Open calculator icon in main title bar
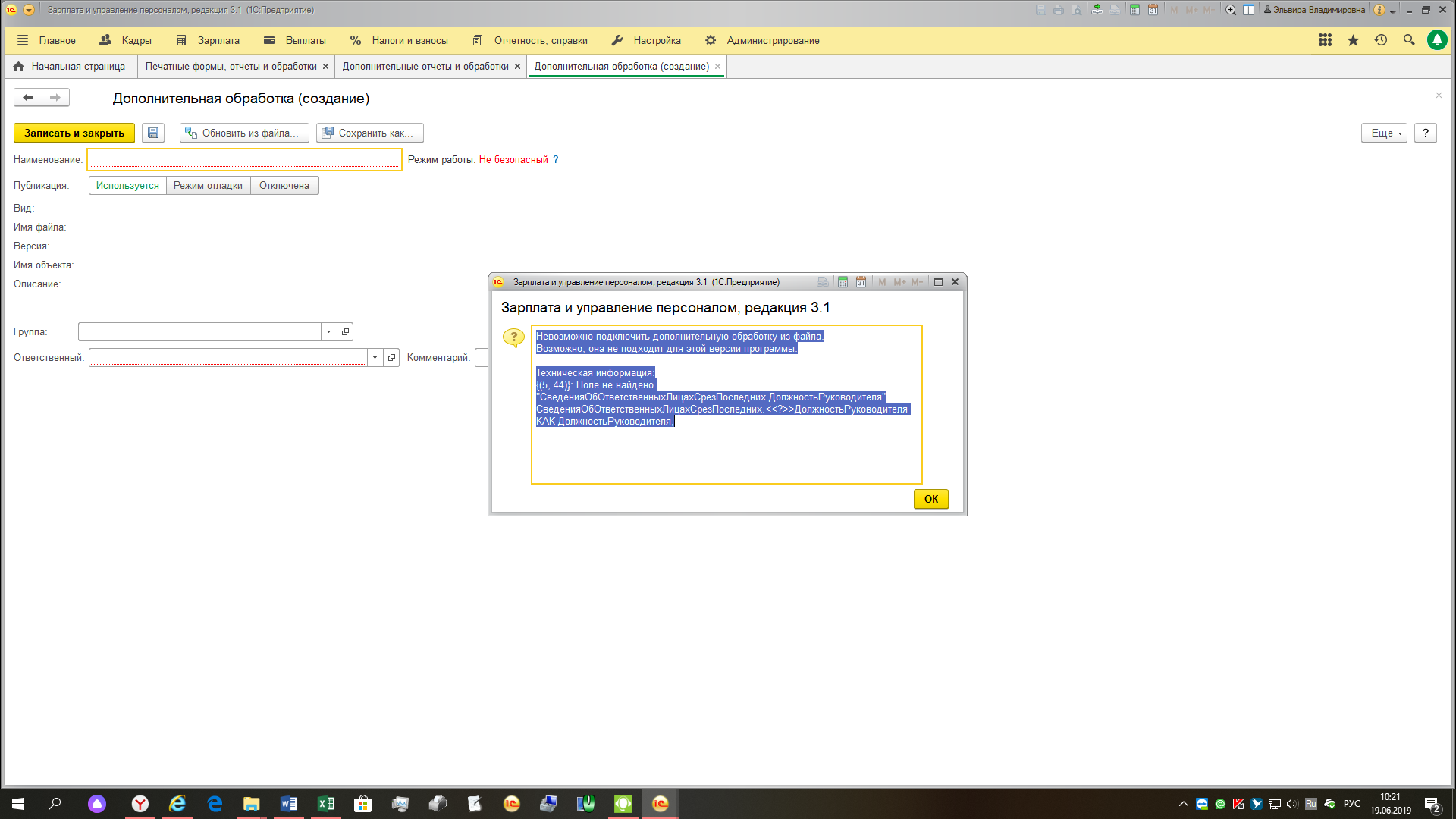The height and width of the screenshot is (819, 1456). pos(1134,10)
